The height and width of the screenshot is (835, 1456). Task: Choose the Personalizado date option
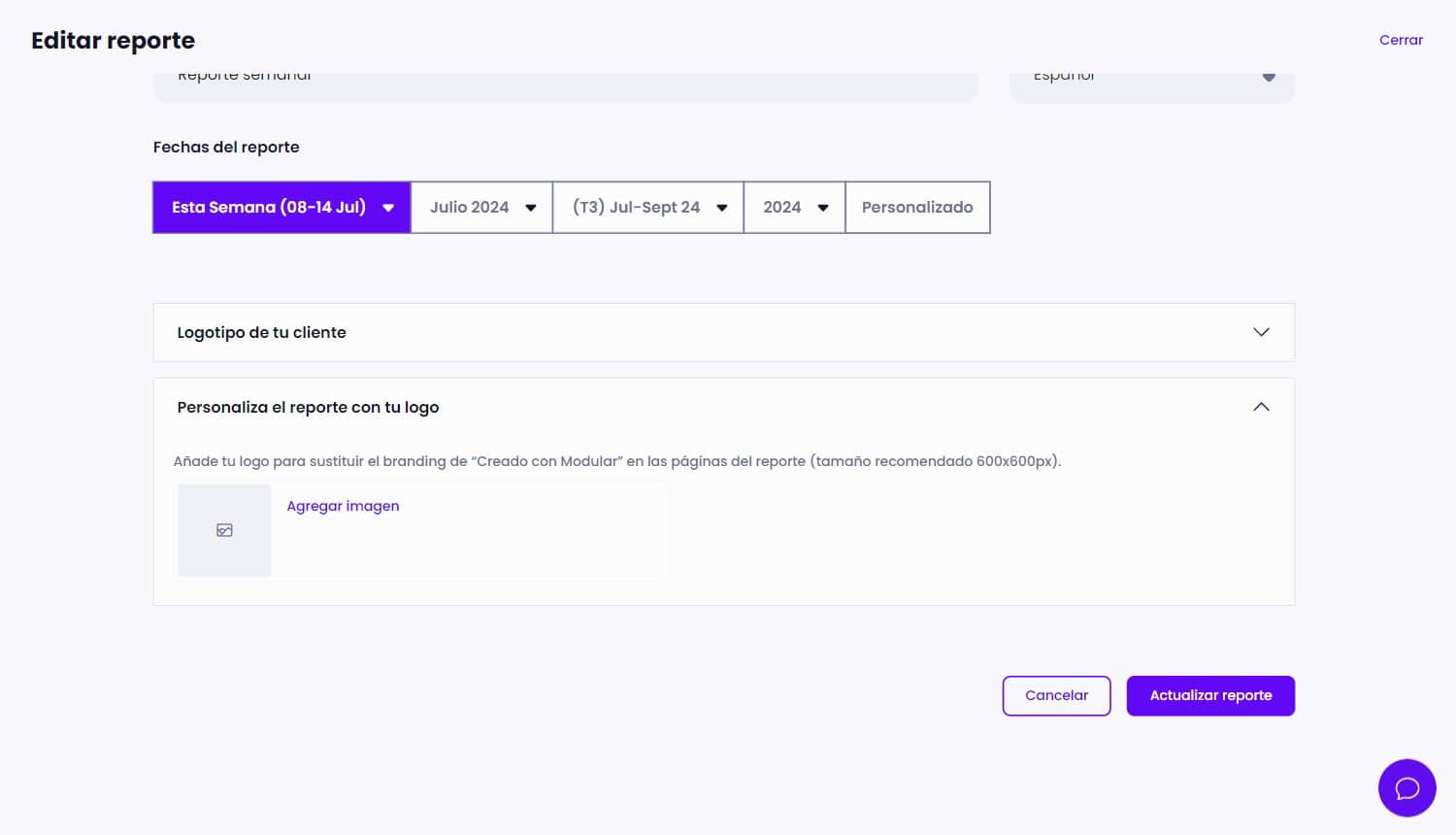pos(917,207)
